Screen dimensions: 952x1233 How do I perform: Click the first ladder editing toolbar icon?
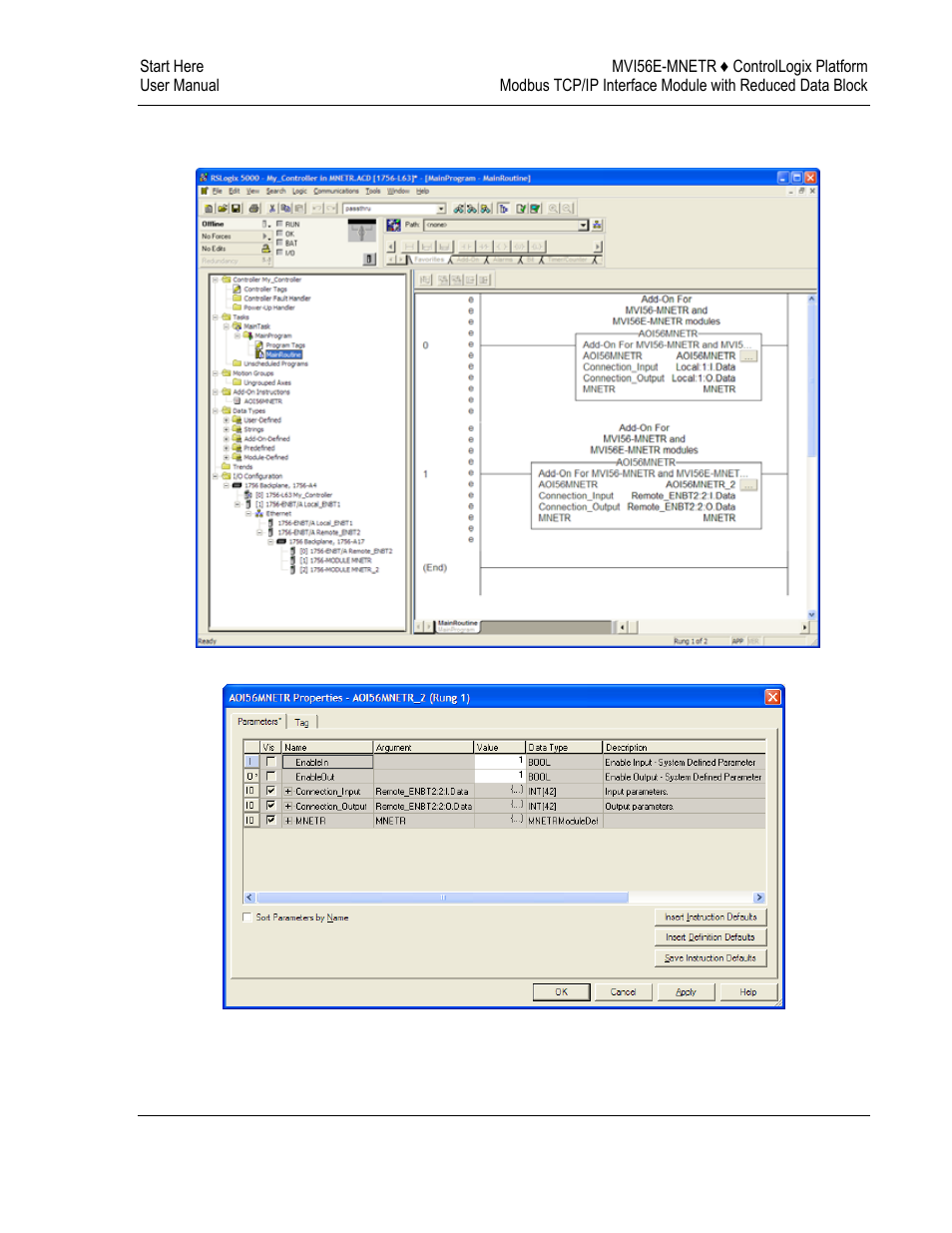tap(426, 280)
